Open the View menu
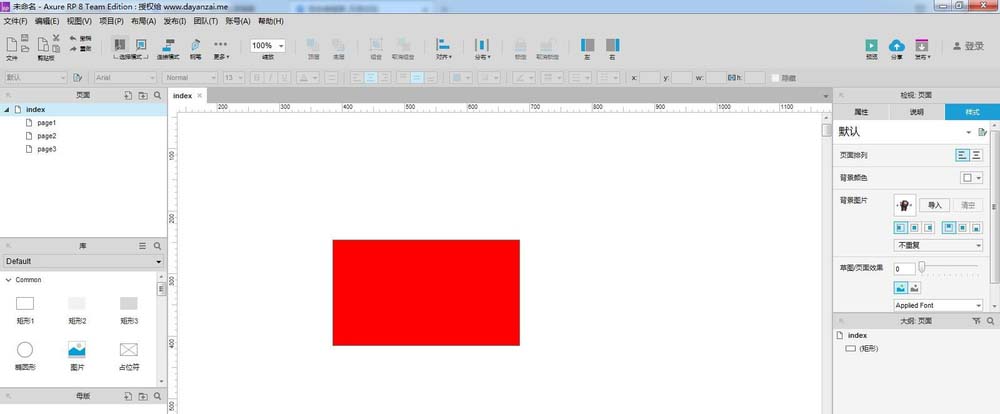 (79, 21)
